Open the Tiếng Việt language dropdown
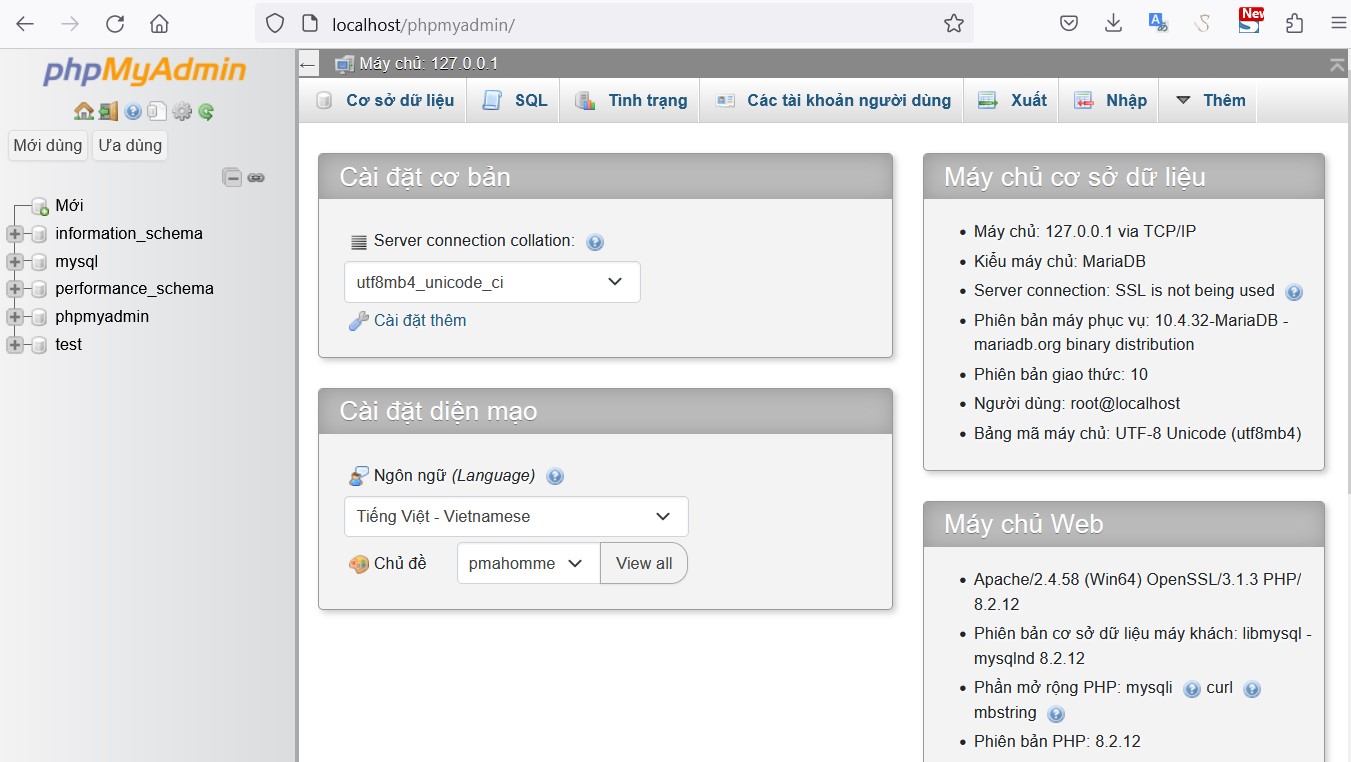 516,516
